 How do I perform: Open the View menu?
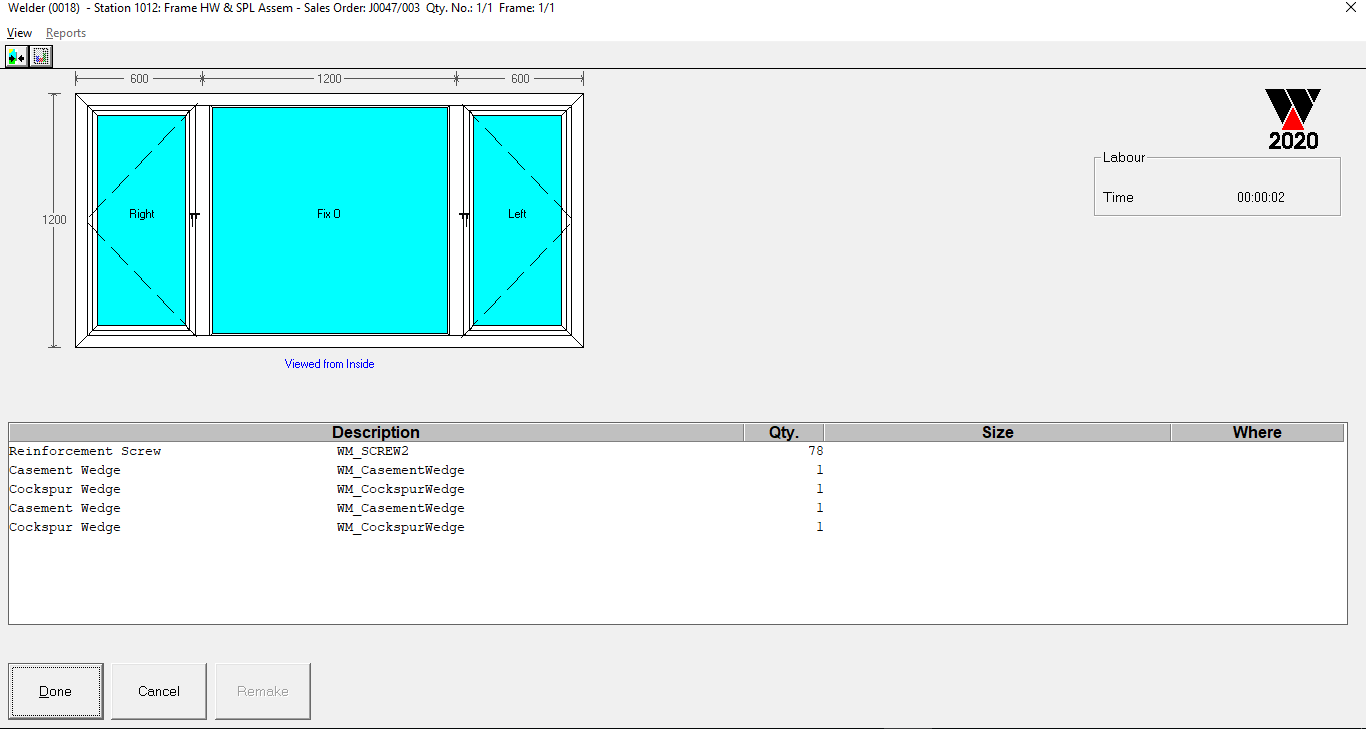point(19,33)
